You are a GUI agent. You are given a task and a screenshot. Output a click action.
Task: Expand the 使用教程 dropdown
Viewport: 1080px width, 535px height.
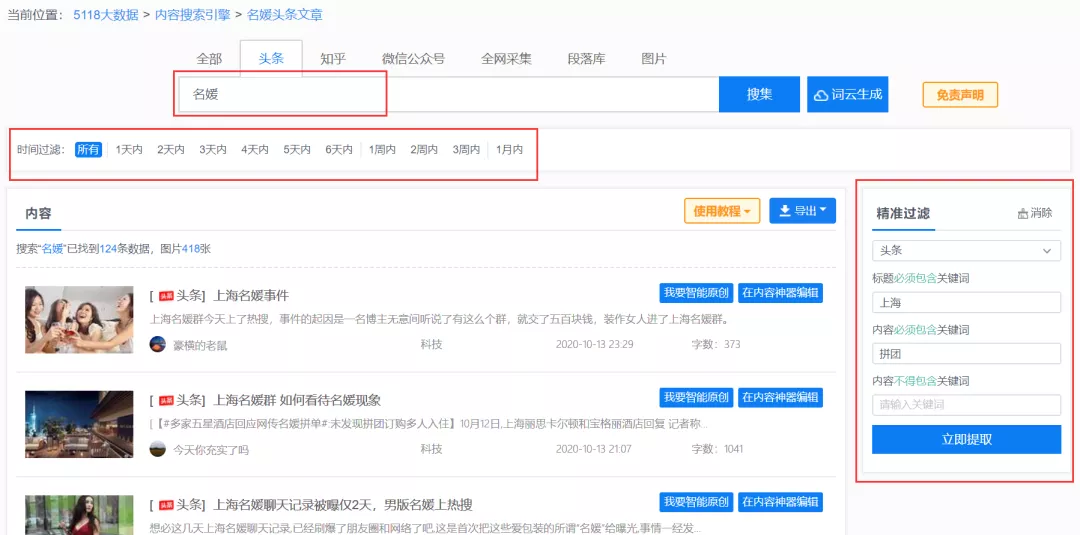tap(722, 211)
